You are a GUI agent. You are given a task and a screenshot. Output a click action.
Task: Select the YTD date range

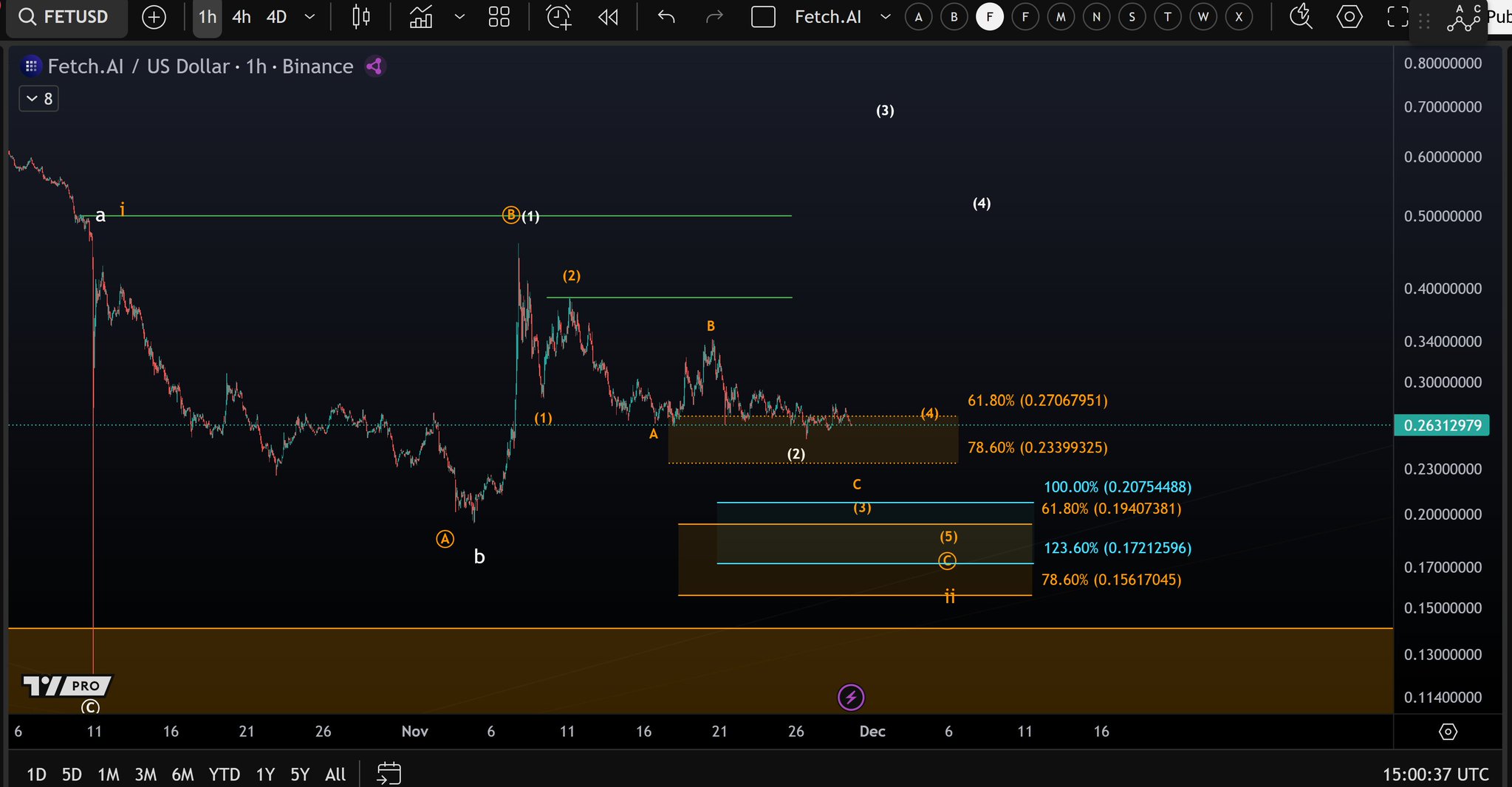pos(224,774)
